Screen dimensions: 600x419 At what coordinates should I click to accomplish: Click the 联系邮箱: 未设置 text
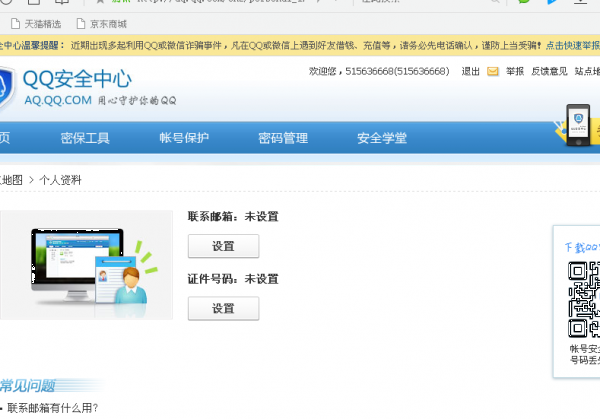(233, 217)
